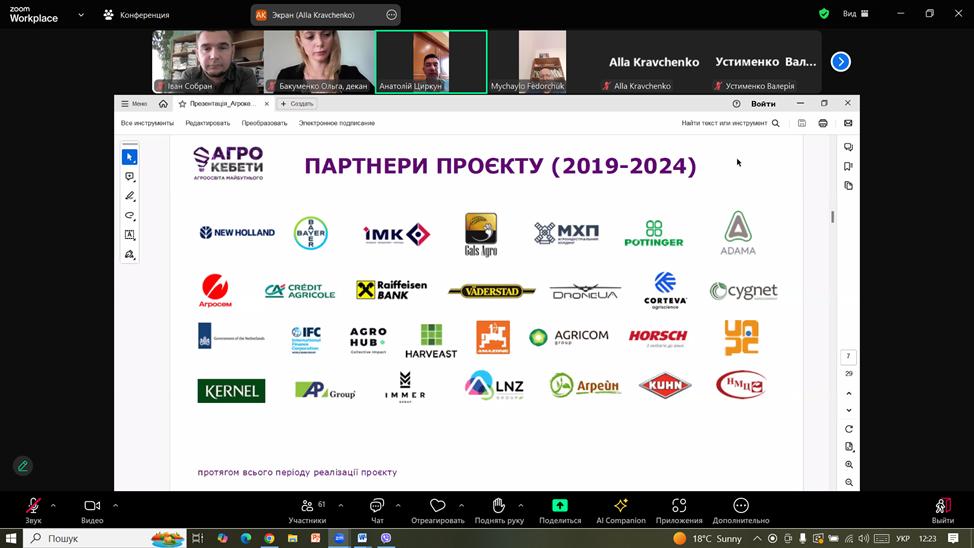Select the highlighter pen tool in Acrobat

click(x=130, y=196)
